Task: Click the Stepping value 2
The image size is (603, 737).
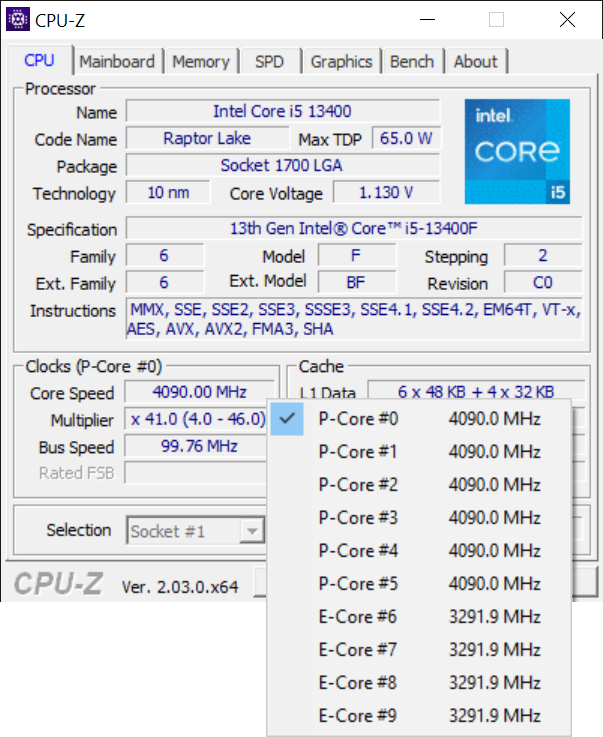Action: pos(543,256)
